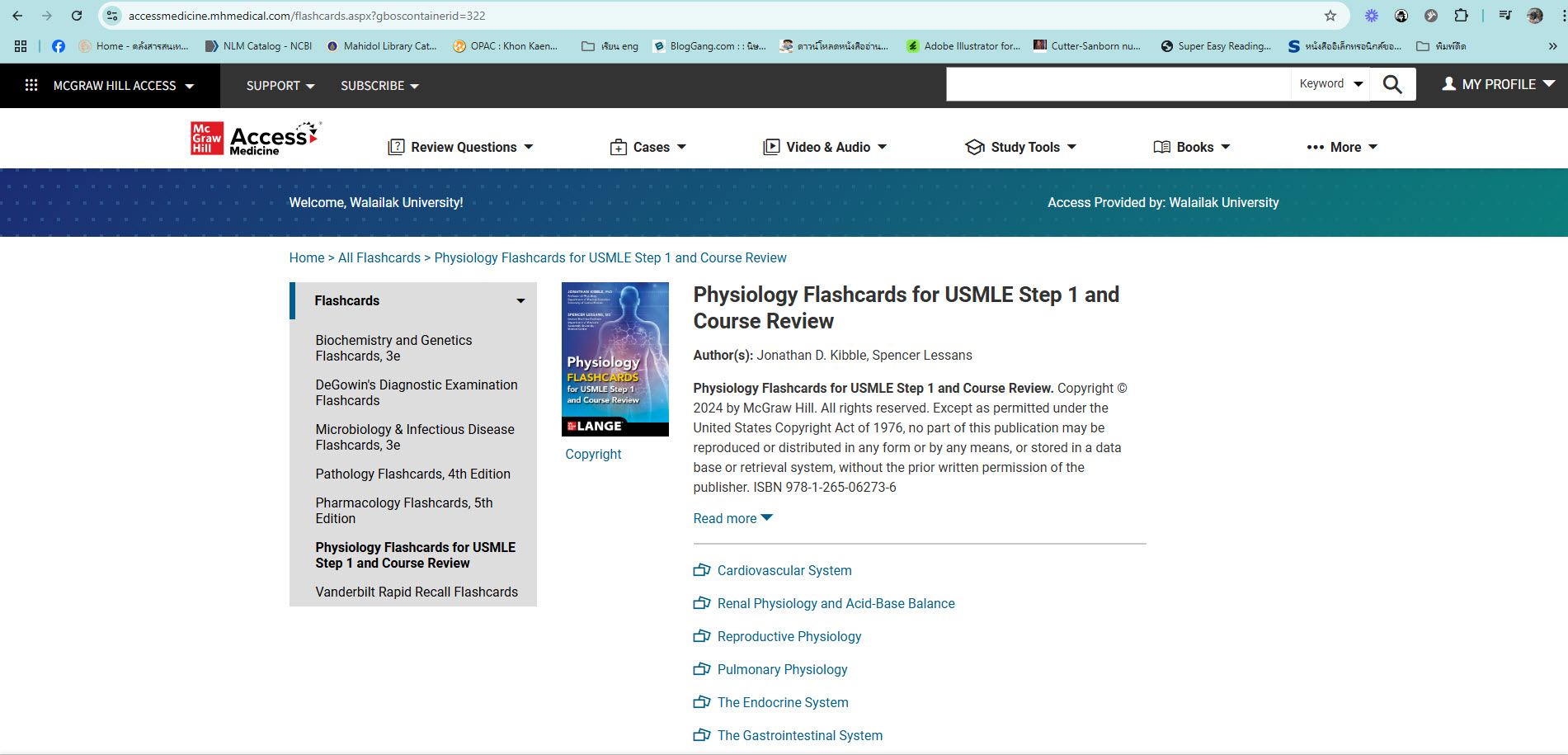Click the browser forward arrow
Image resolution: width=1568 pixels, height=755 pixels.
click(x=47, y=16)
